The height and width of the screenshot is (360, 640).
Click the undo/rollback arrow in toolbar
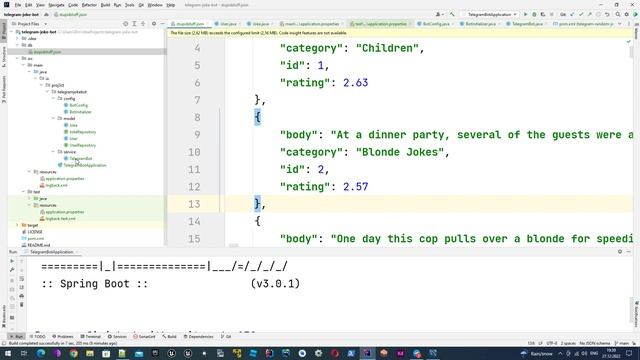click(x=607, y=15)
